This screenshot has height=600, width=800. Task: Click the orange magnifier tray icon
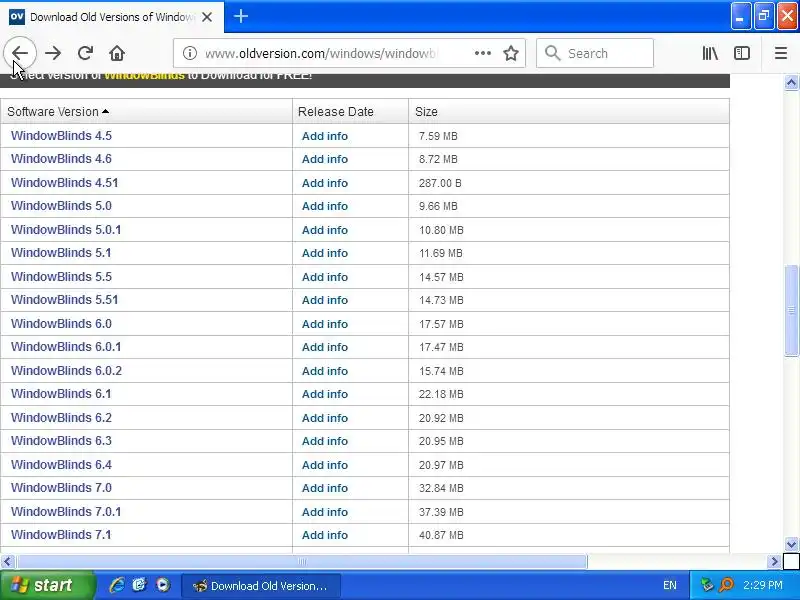(726, 585)
